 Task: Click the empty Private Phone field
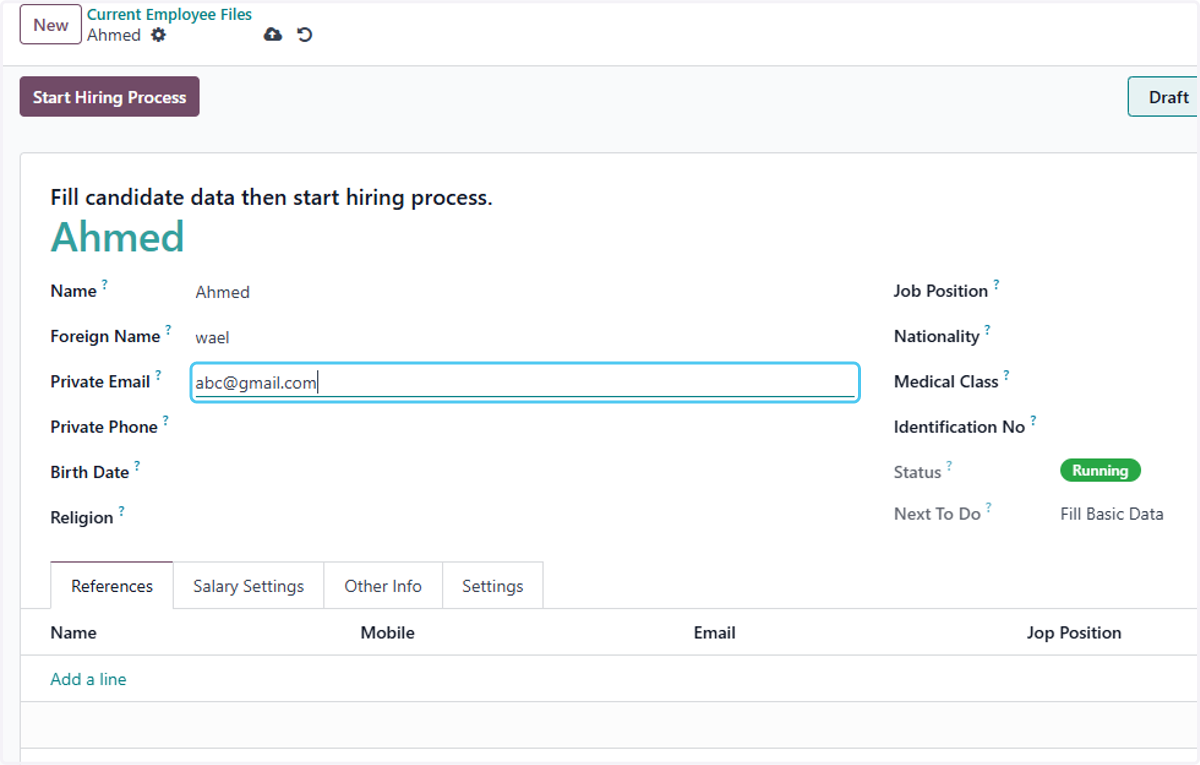tap(525, 427)
